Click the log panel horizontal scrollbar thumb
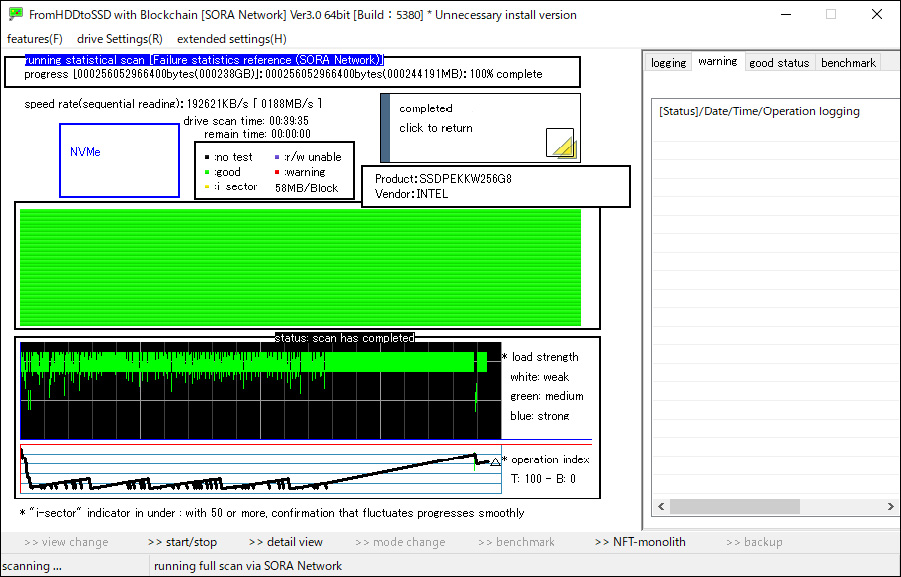This screenshot has height=577, width=901. 734,506
